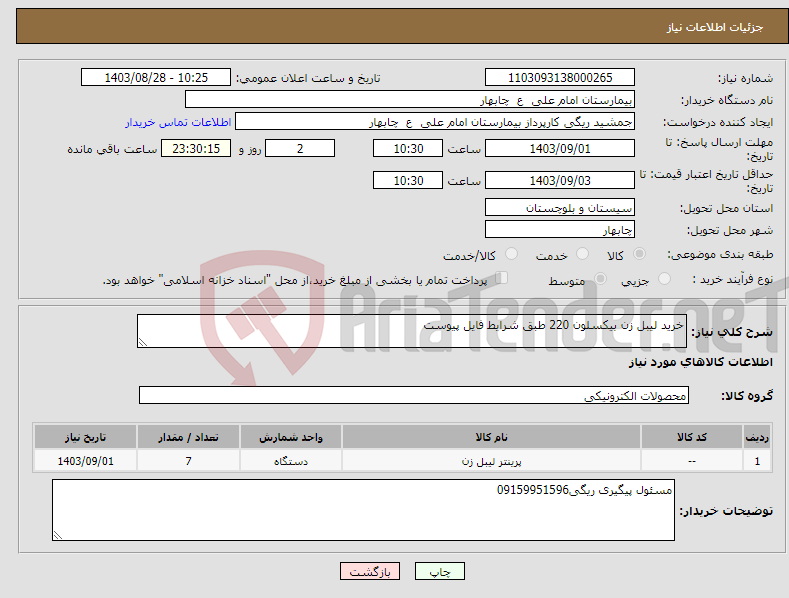Screen dimensions: 789x598
Task: Click the buyer notes text area
Action: pos(363,510)
